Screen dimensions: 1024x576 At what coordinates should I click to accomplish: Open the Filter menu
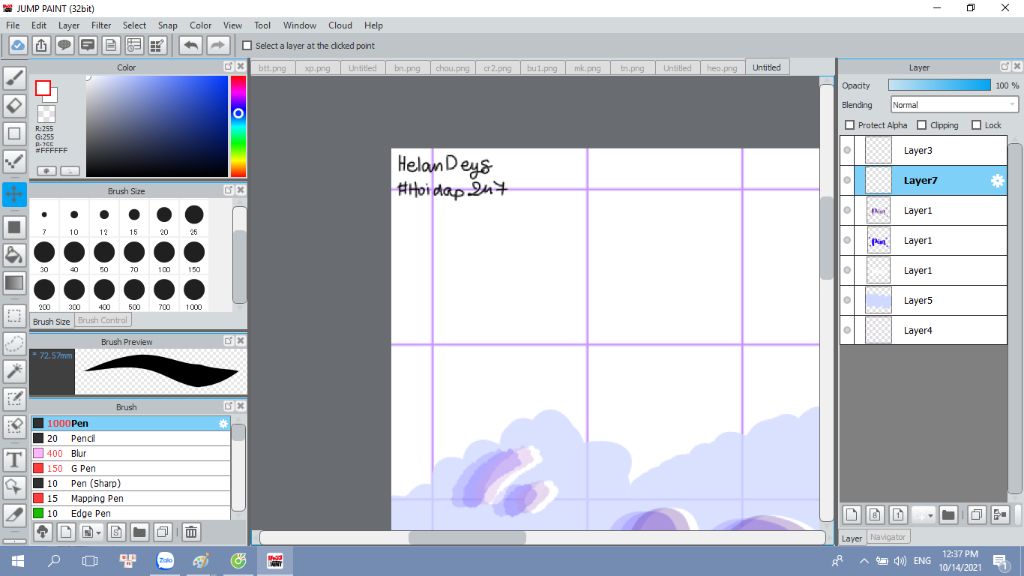(101, 25)
